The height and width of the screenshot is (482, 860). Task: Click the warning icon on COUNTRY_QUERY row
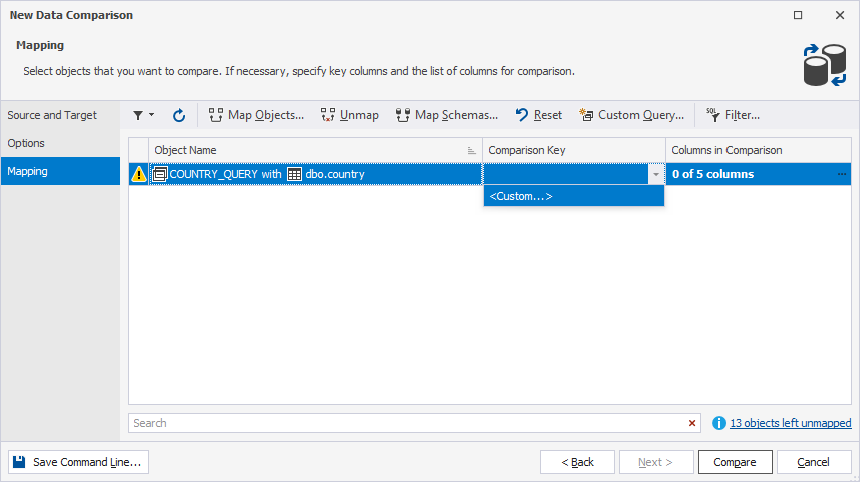(139, 174)
